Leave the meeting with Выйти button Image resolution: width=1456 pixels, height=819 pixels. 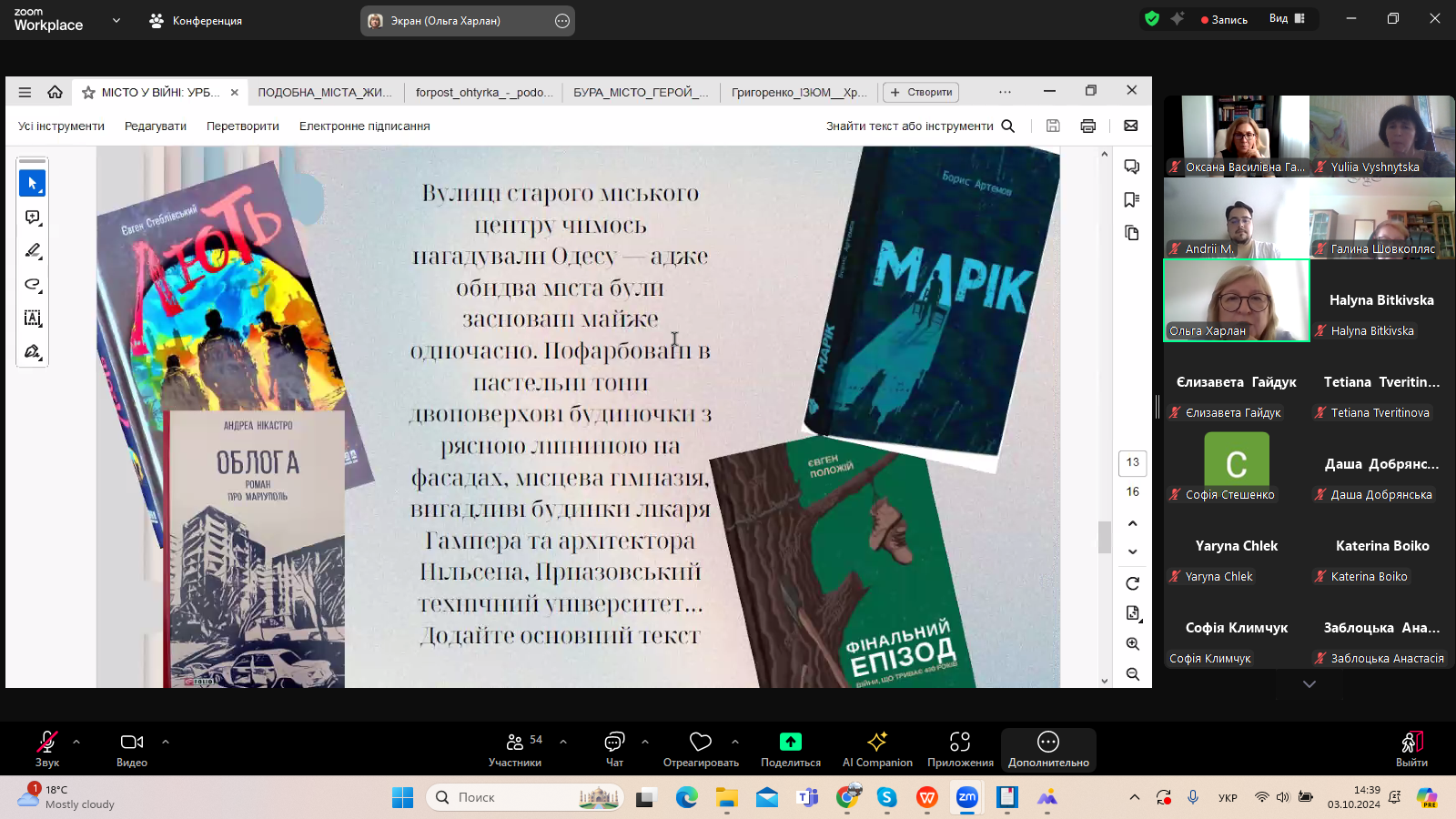point(1410,748)
